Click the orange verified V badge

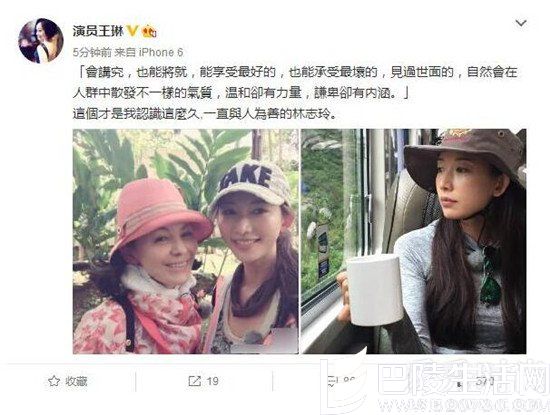(x=132, y=31)
